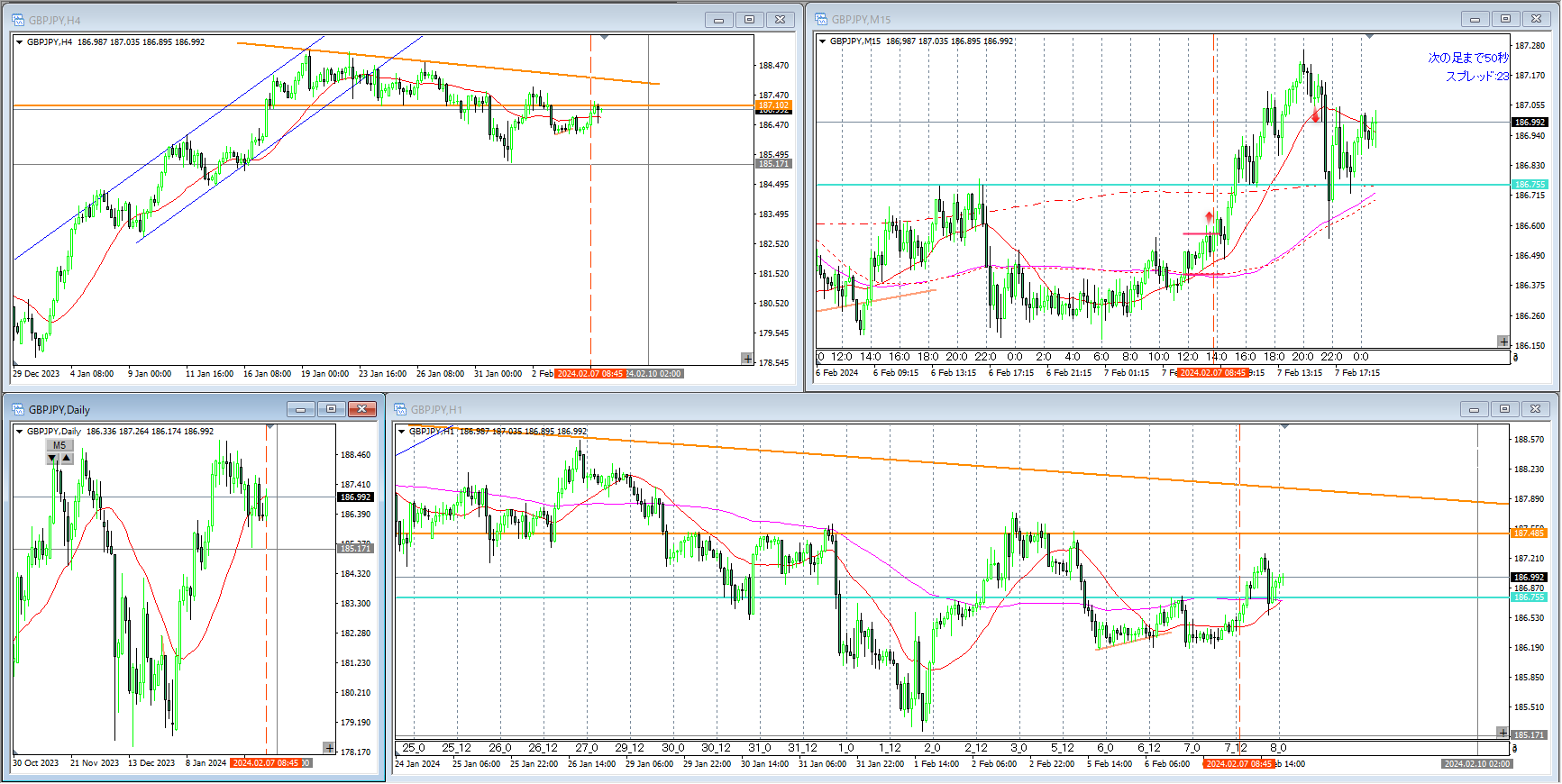The height and width of the screenshot is (784, 1562).
Task: Click the 185.171 price label in Daily chart
Action: coord(355,549)
